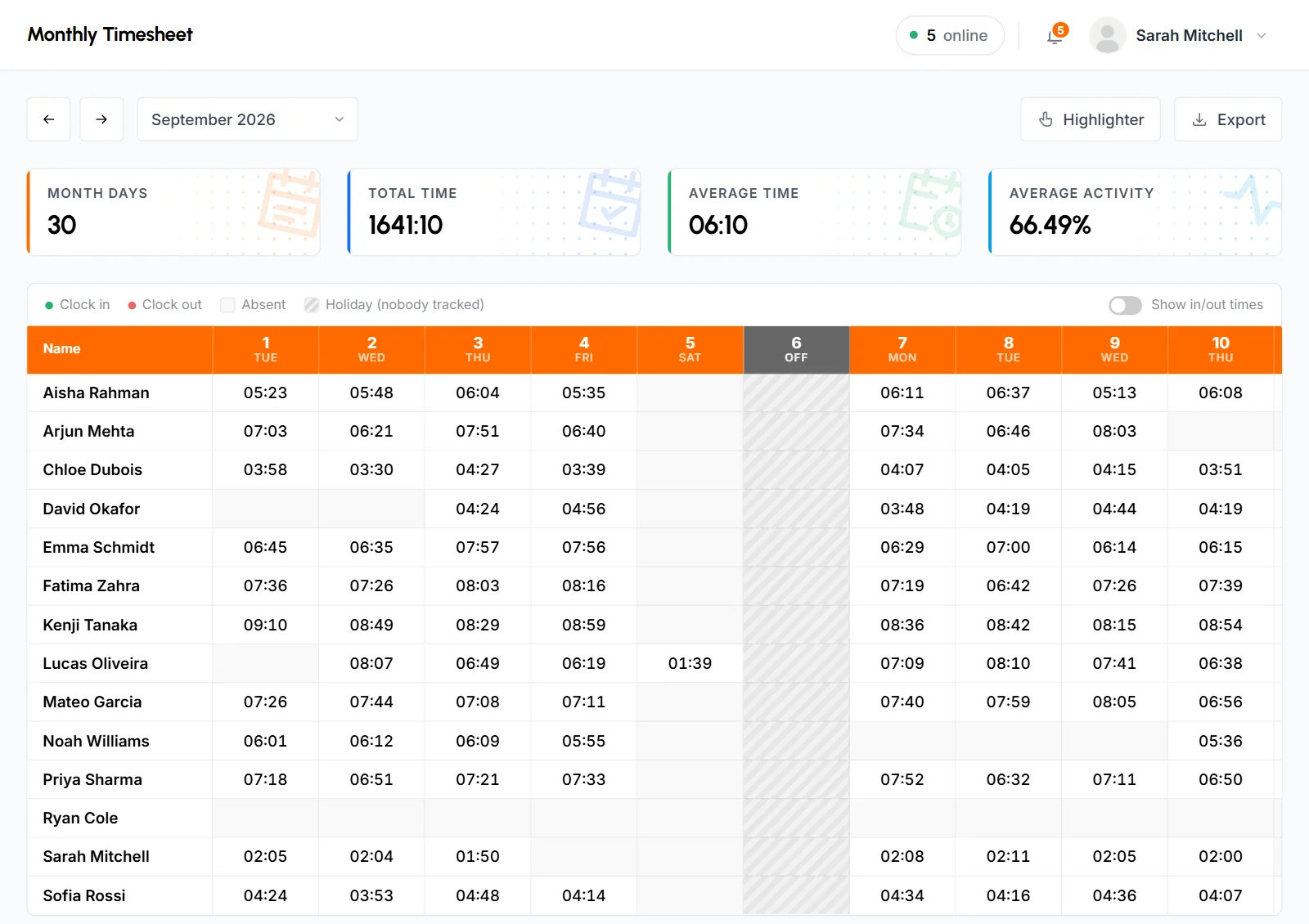Click the Sarah Mitchell avatar icon
Image resolution: width=1309 pixels, height=924 pixels.
click(x=1107, y=35)
